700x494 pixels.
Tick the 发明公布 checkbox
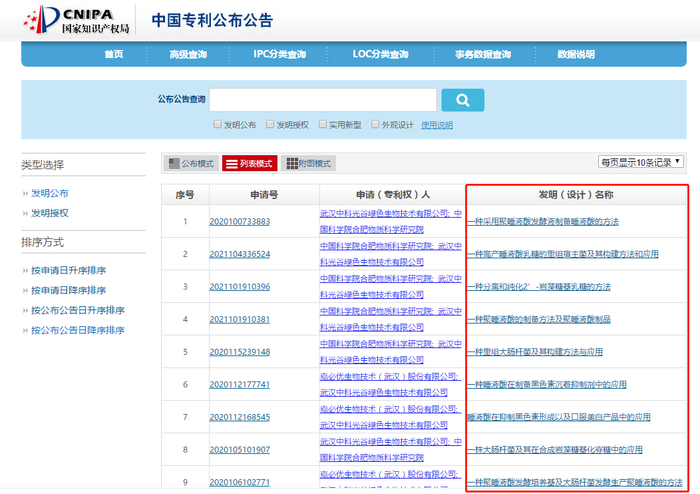point(217,124)
